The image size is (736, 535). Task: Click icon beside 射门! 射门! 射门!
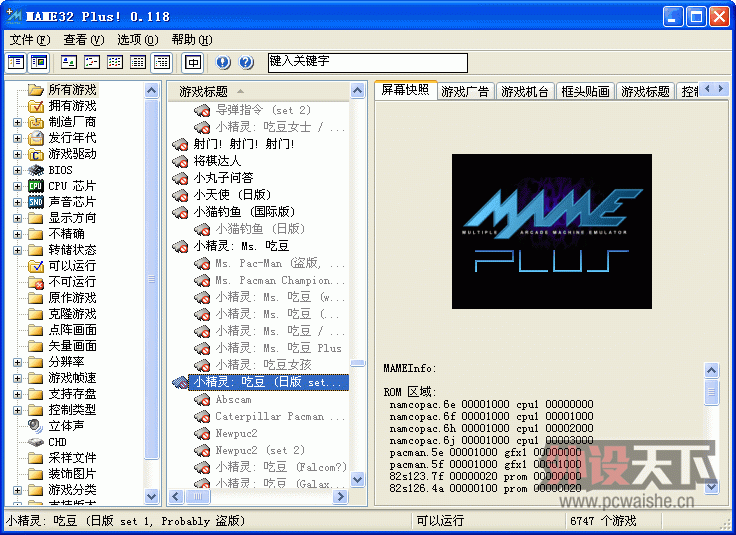pos(180,144)
